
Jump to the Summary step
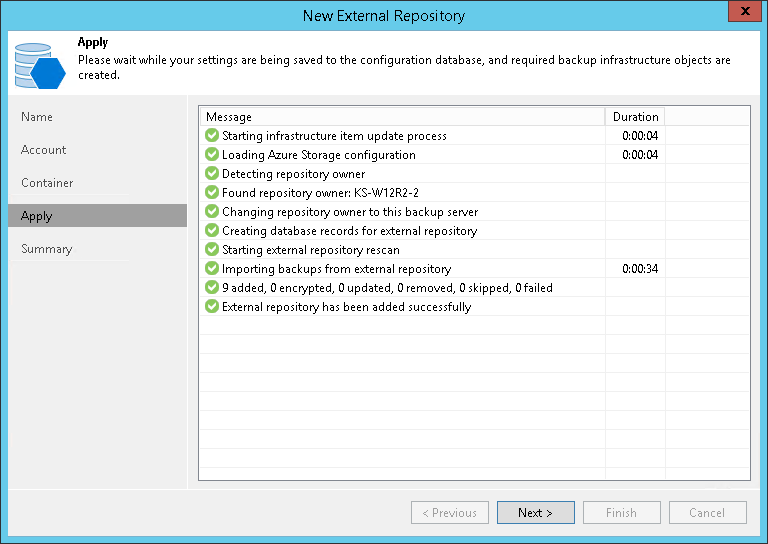pyautogui.click(x=47, y=249)
